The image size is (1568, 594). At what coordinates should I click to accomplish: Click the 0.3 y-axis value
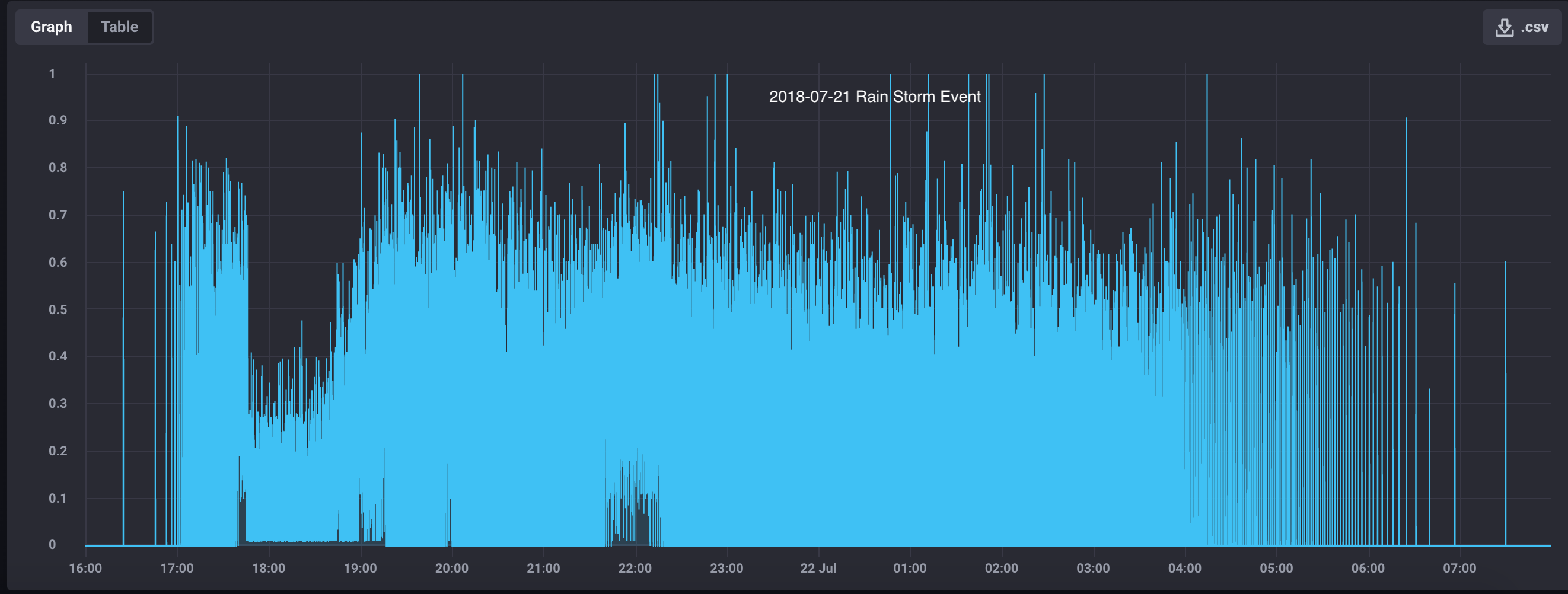coord(58,404)
